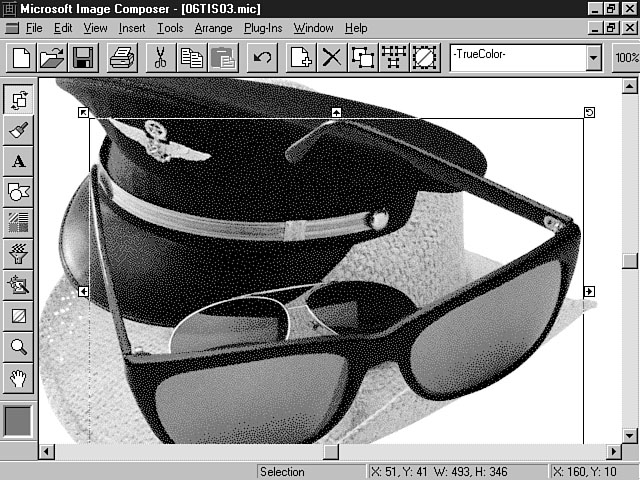640x480 pixels.
Task: Click the Cut scissors icon
Action: [159, 57]
